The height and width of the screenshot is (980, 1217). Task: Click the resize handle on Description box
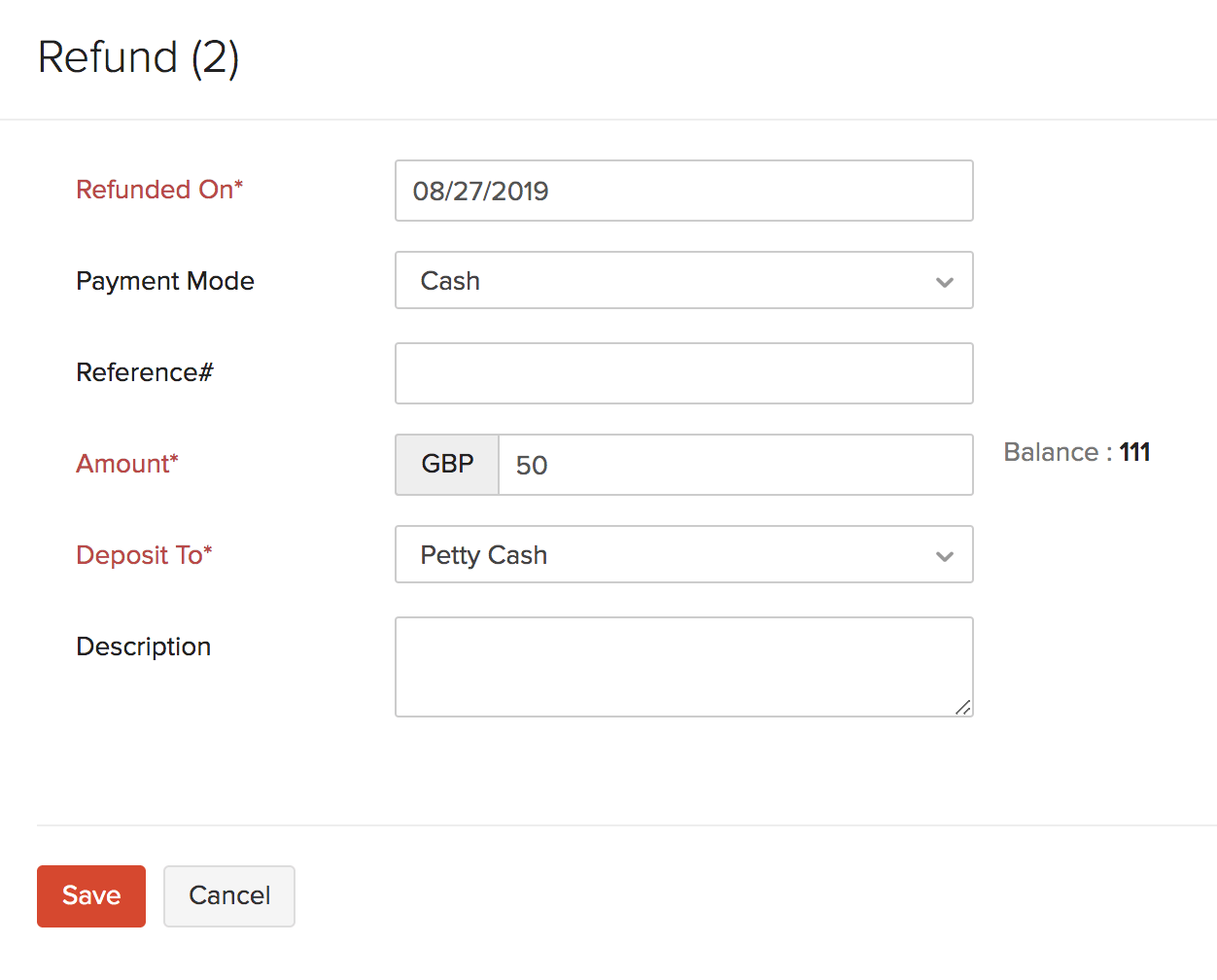pos(965,709)
